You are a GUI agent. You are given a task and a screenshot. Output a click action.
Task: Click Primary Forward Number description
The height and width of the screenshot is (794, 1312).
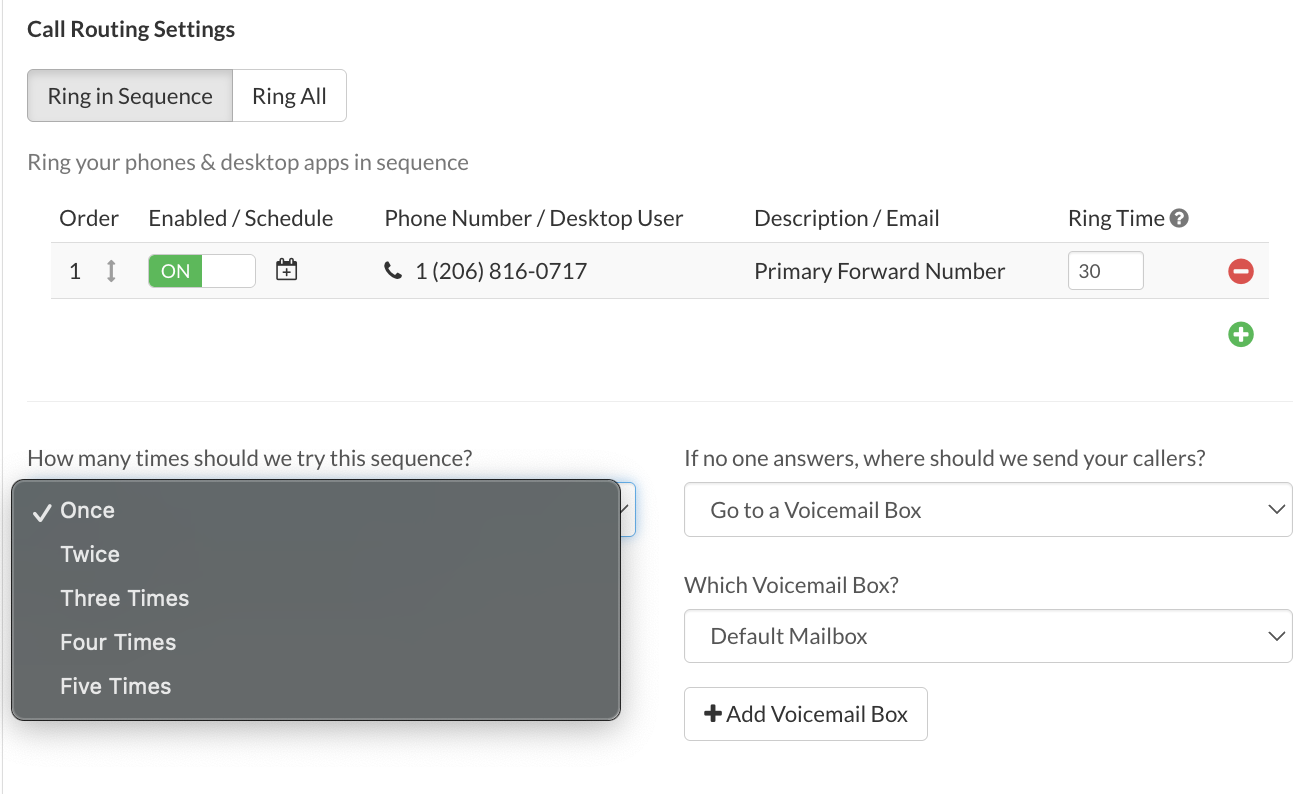[880, 271]
